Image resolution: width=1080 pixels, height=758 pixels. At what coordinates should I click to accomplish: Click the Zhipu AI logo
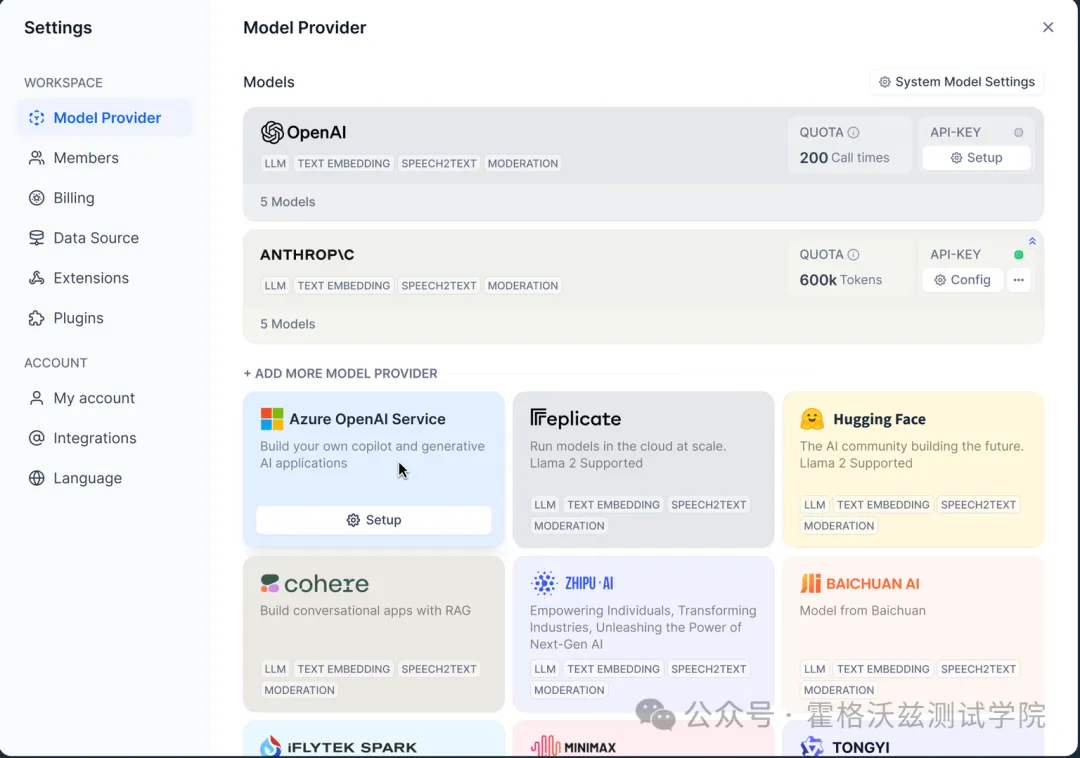point(571,583)
